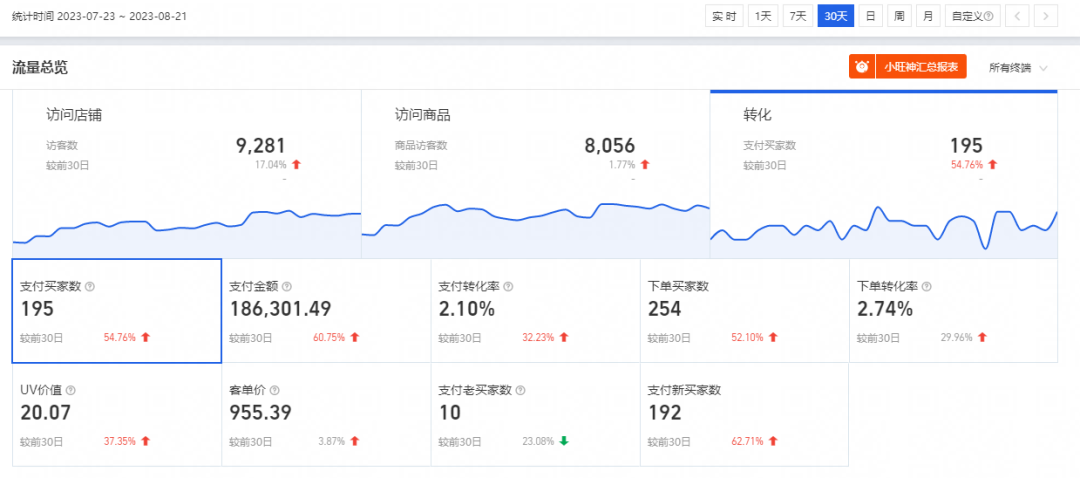This screenshot has height=478, width=1080.
Task: Switch time range to 7天
Action: [x=797, y=16]
